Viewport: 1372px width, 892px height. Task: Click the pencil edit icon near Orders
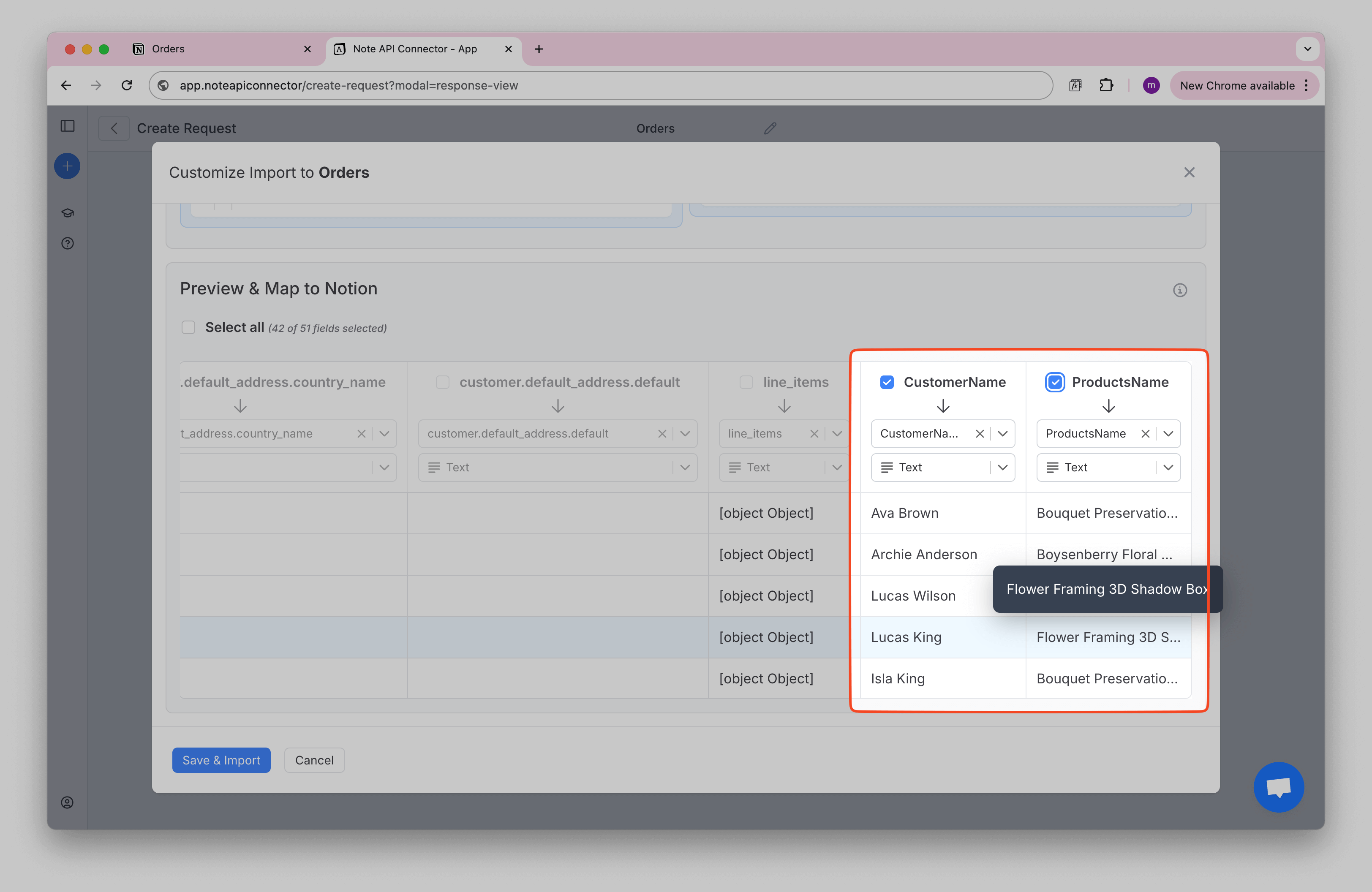[x=770, y=128]
